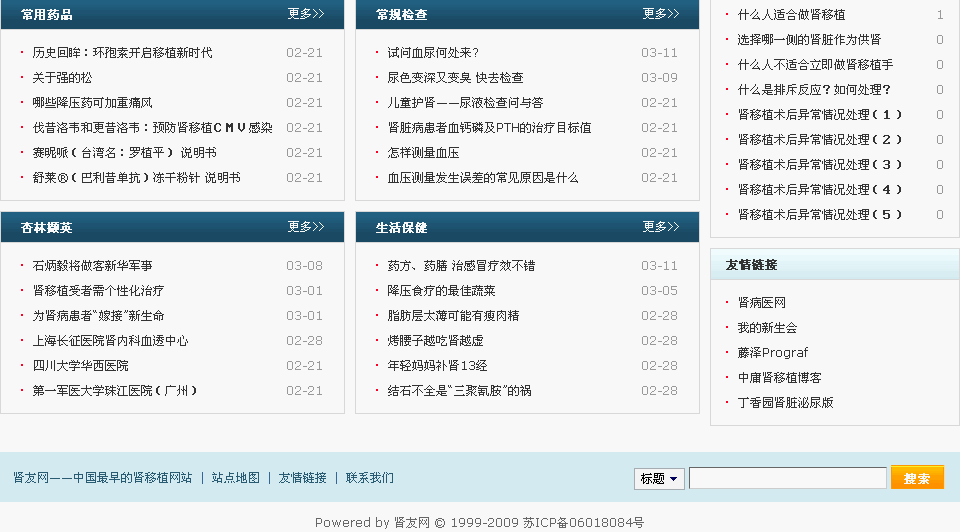Open article 赛呢哌（台湾名：罗植平）说明书

click(x=124, y=153)
